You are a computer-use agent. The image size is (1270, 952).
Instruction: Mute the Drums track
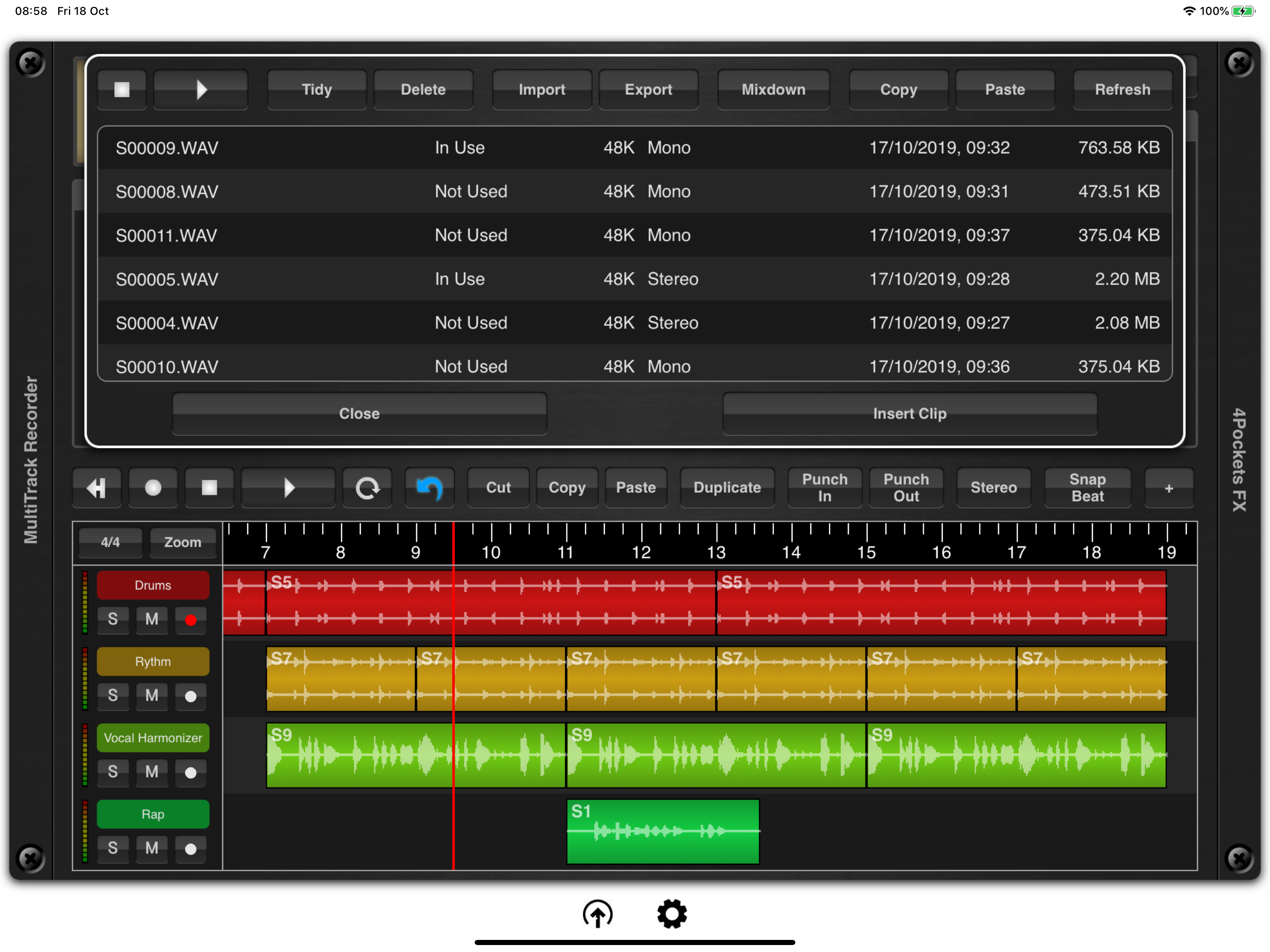[x=152, y=619]
